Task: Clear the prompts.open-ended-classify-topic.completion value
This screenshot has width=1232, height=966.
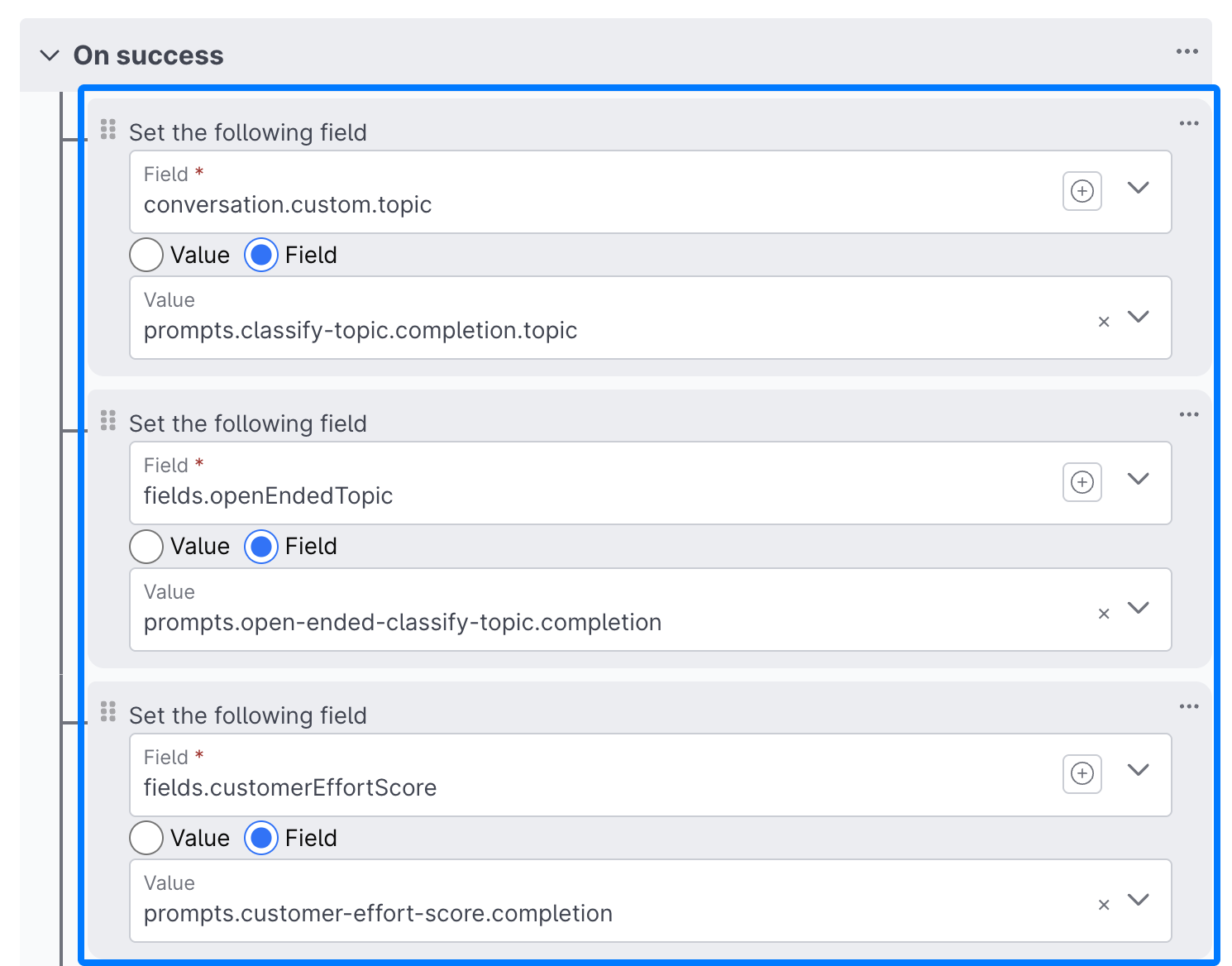Action: click(1103, 614)
